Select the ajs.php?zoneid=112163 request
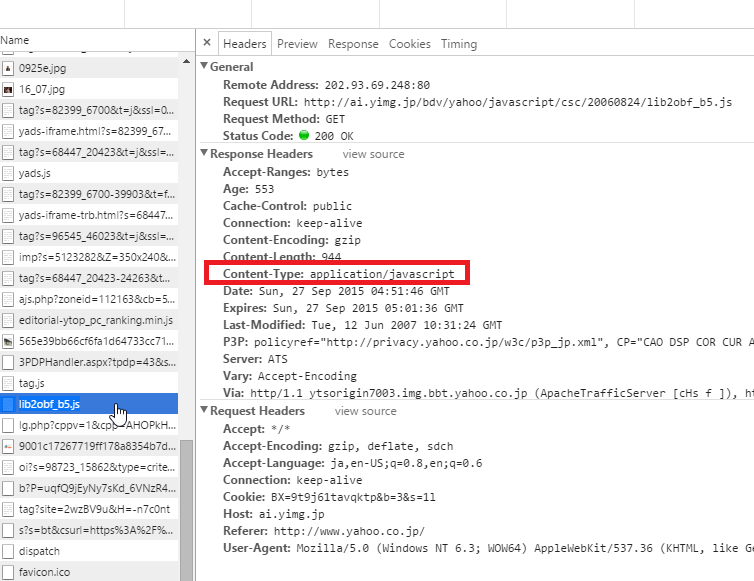754x581 pixels. [x=89, y=299]
